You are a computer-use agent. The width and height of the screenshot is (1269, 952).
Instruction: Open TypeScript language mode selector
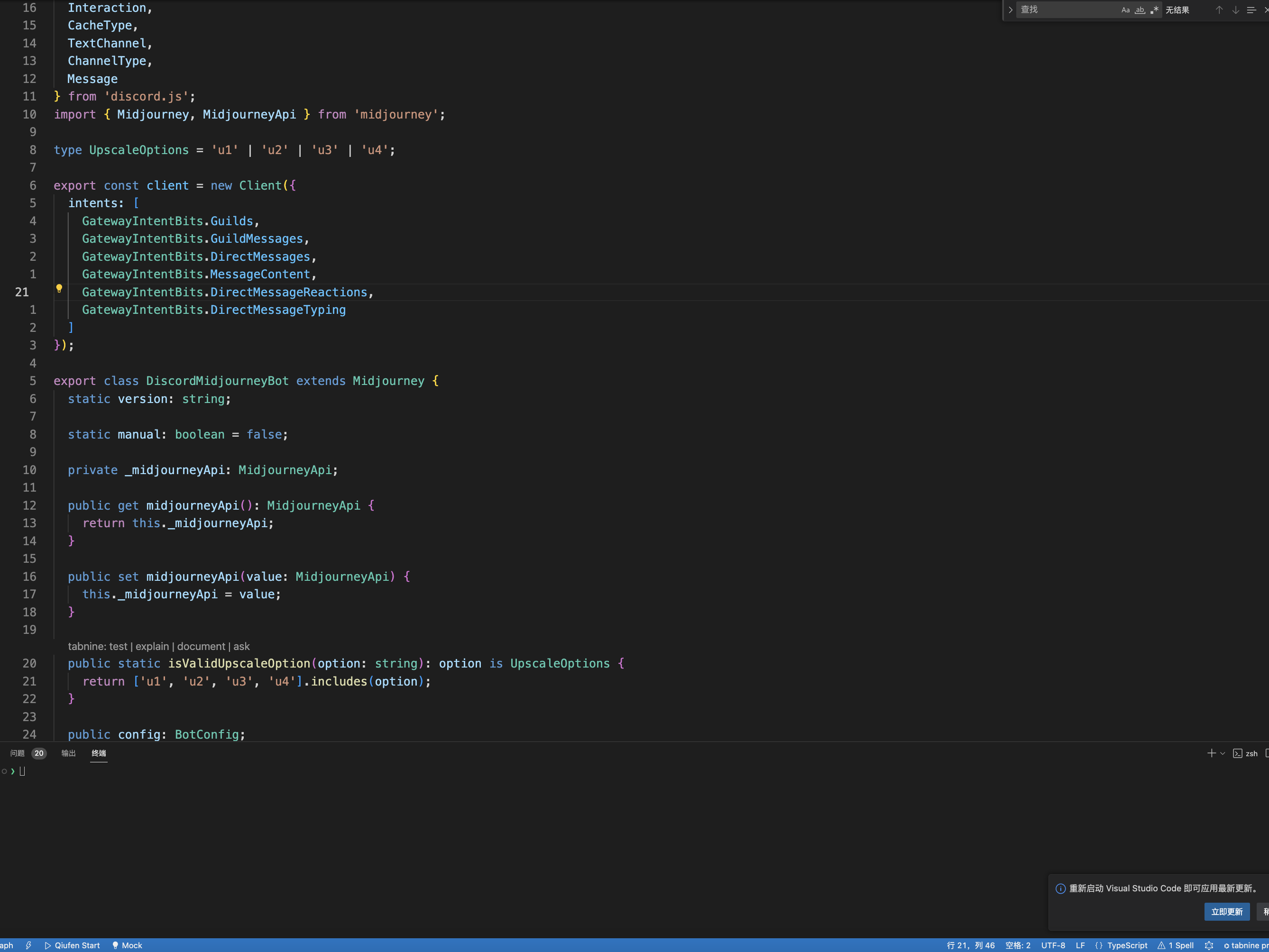tap(1127, 945)
